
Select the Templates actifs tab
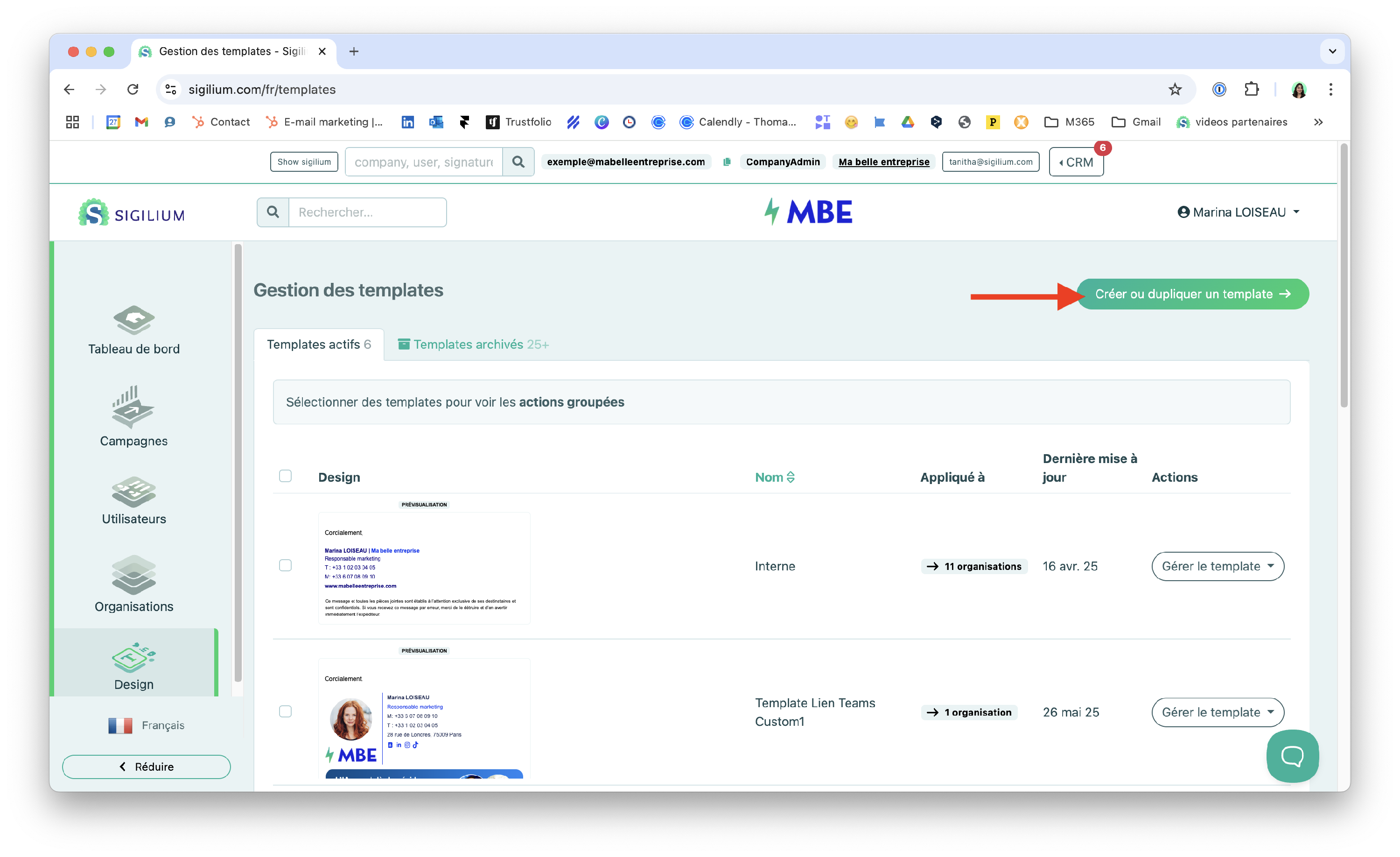[x=319, y=344]
